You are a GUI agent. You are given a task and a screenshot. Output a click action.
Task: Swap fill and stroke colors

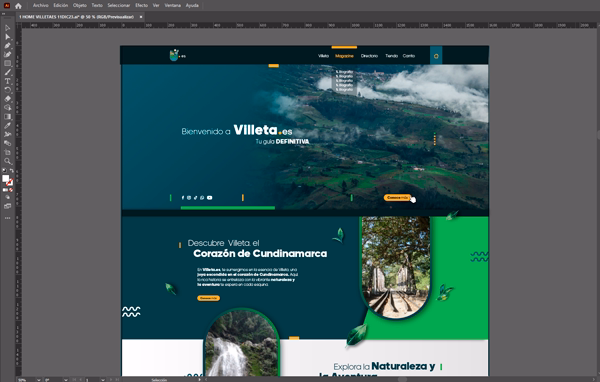tap(11, 170)
